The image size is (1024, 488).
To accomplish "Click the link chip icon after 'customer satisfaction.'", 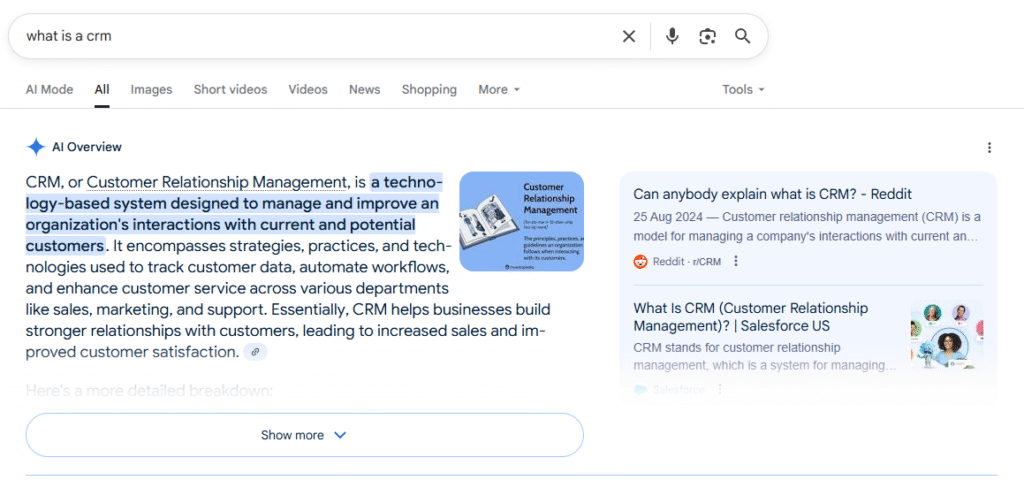I will pyautogui.click(x=255, y=352).
